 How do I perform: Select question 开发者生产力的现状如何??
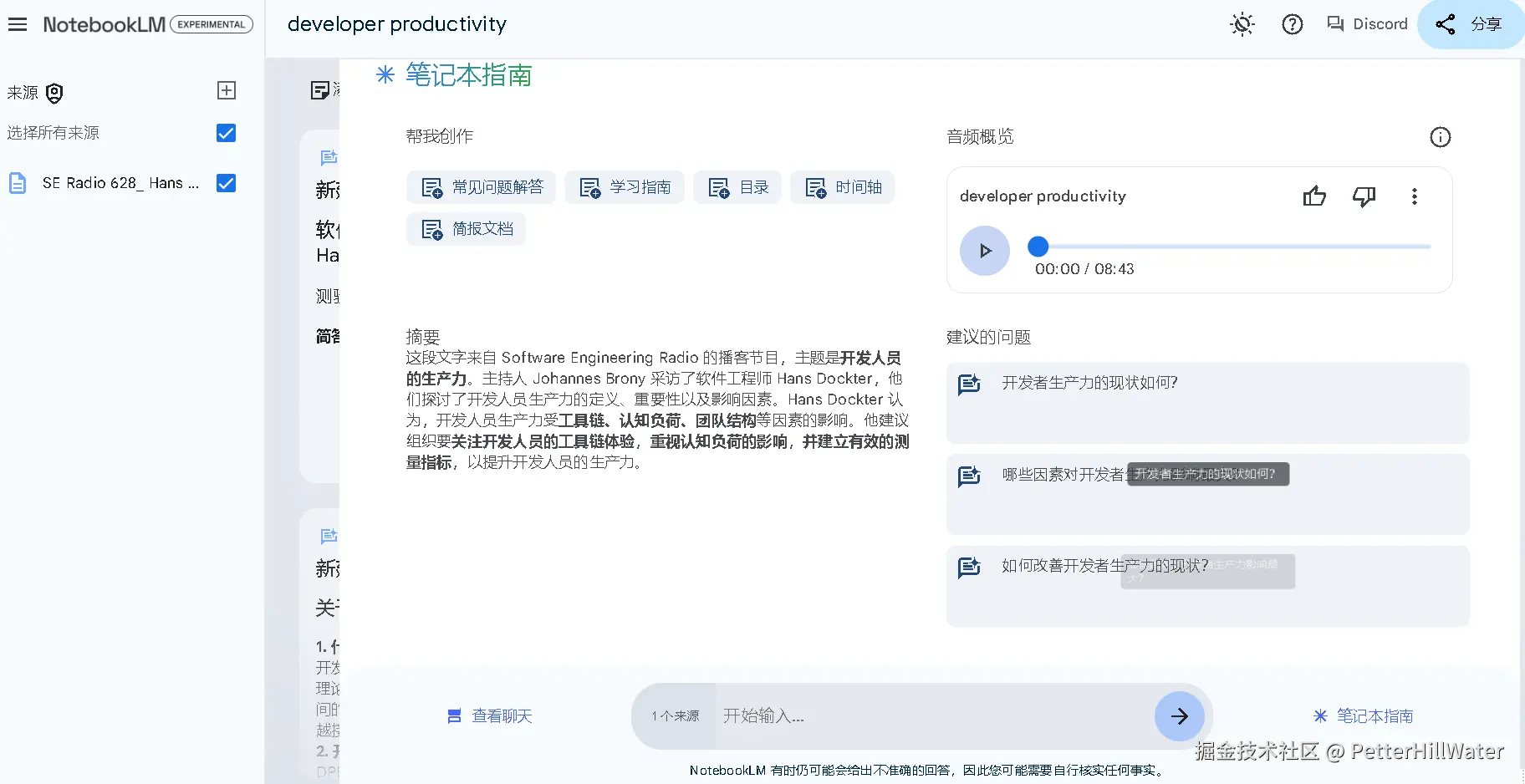click(1208, 403)
